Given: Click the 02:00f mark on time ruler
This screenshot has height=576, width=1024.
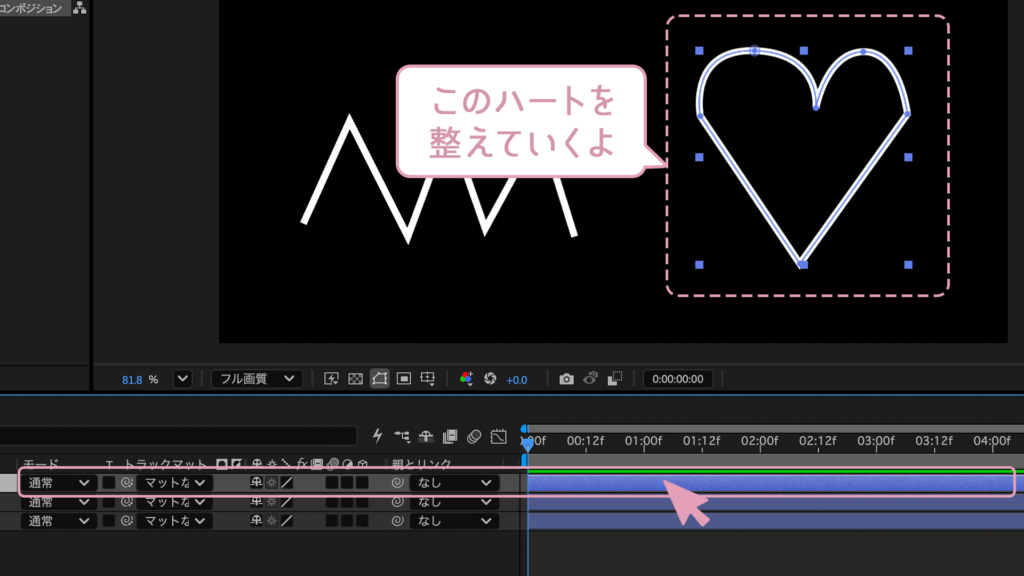Looking at the screenshot, I should tap(760, 441).
